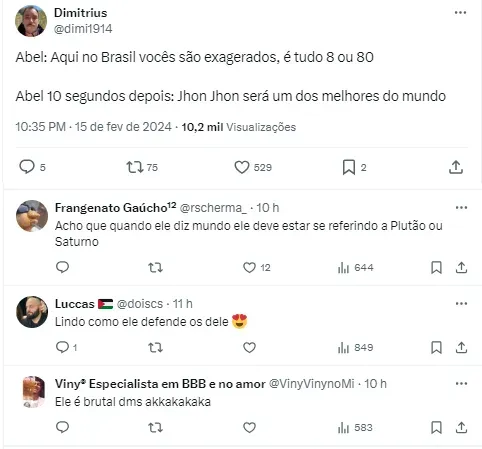The width and height of the screenshot is (482, 449).
Task: Open the @rscherma_ profile handle
Action: [x=213, y=208]
